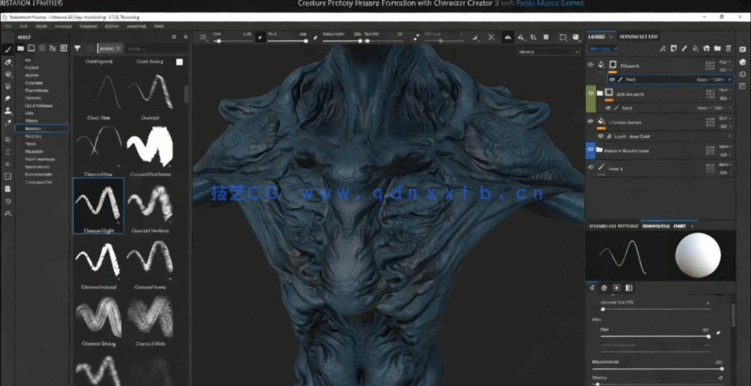
Task: Toggle the white grid view square in shelf
Action: tap(179, 62)
